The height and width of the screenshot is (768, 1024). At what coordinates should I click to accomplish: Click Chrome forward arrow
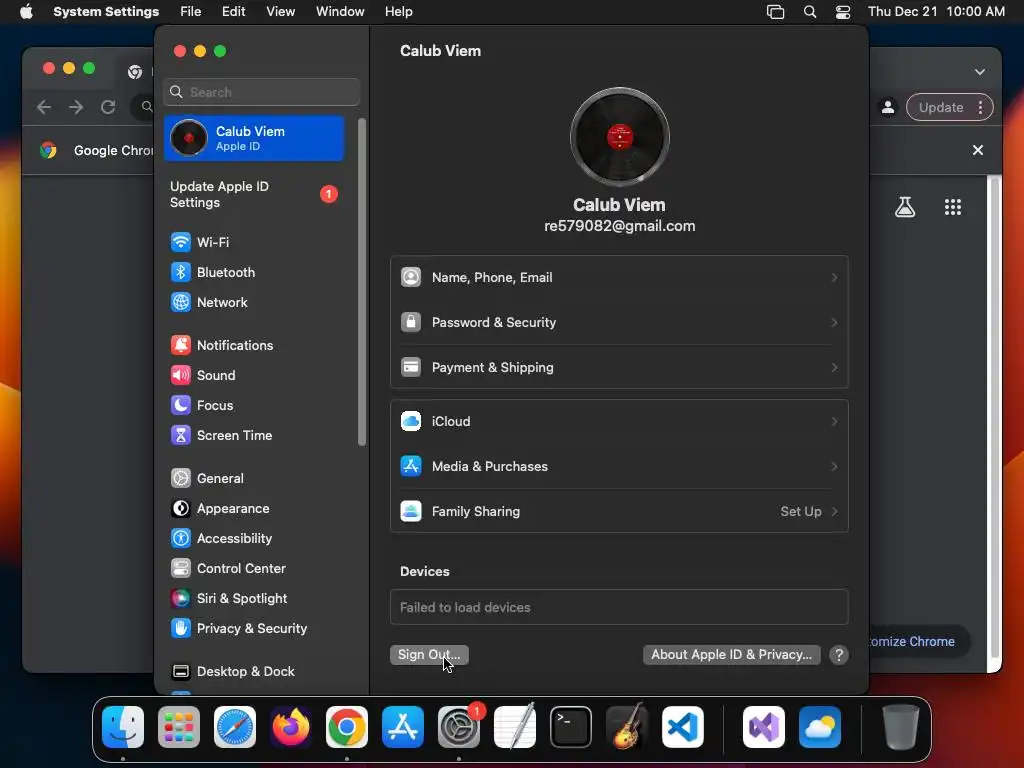coord(76,107)
